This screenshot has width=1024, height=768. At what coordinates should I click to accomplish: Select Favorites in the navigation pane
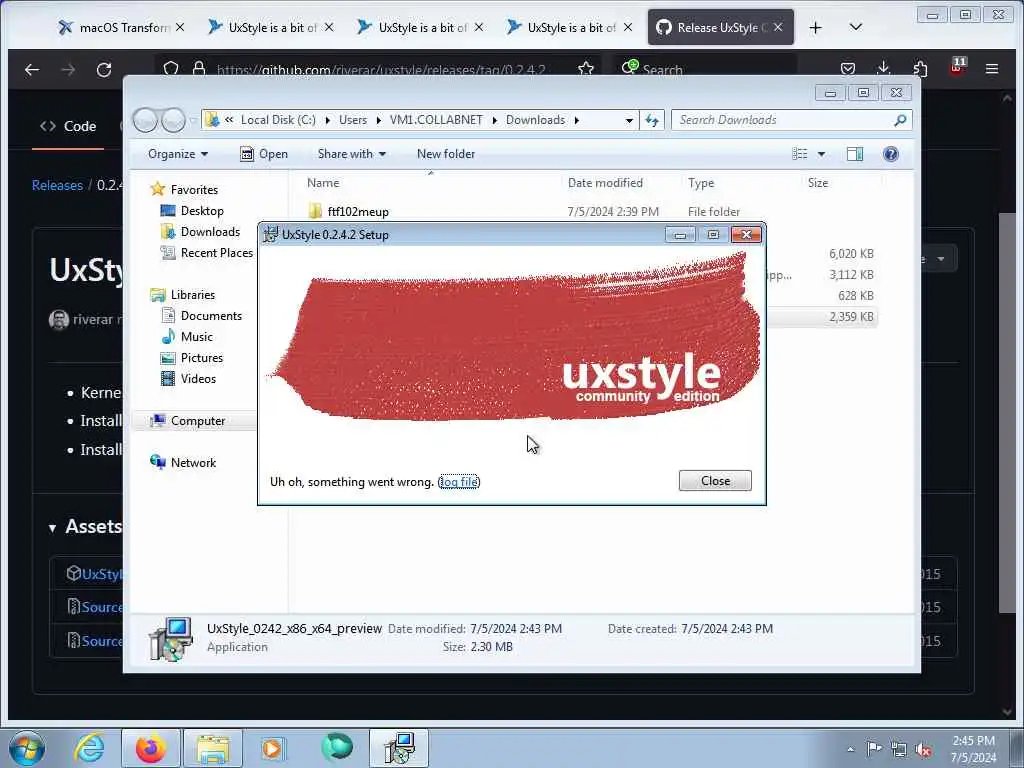click(194, 190)
